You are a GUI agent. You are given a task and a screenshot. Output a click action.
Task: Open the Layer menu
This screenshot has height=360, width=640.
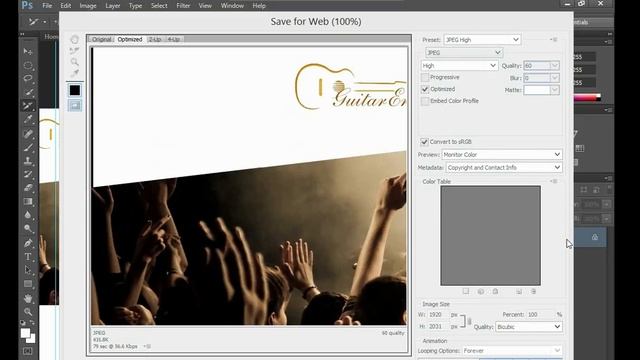113,6
